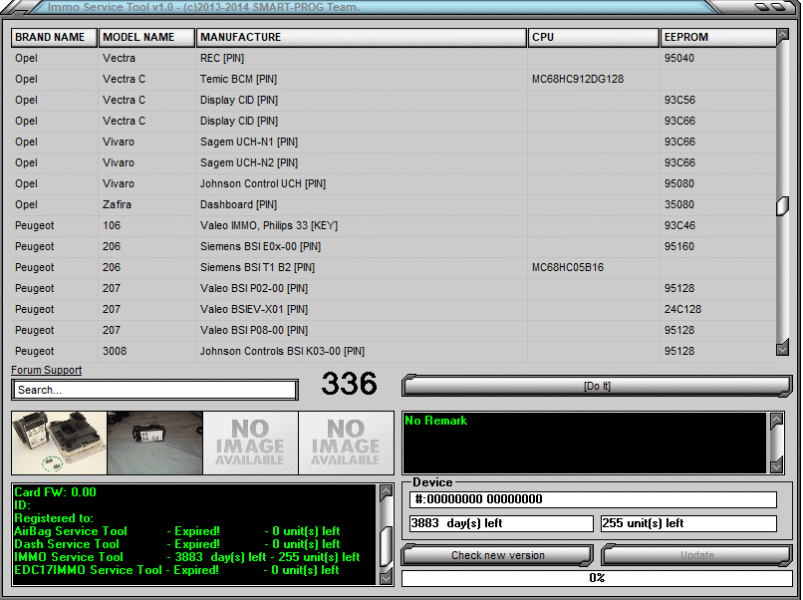Screen dimensions: 803x600
Task: Click the remark box scroll-up arrow
Action: click(x=776, y=420)
